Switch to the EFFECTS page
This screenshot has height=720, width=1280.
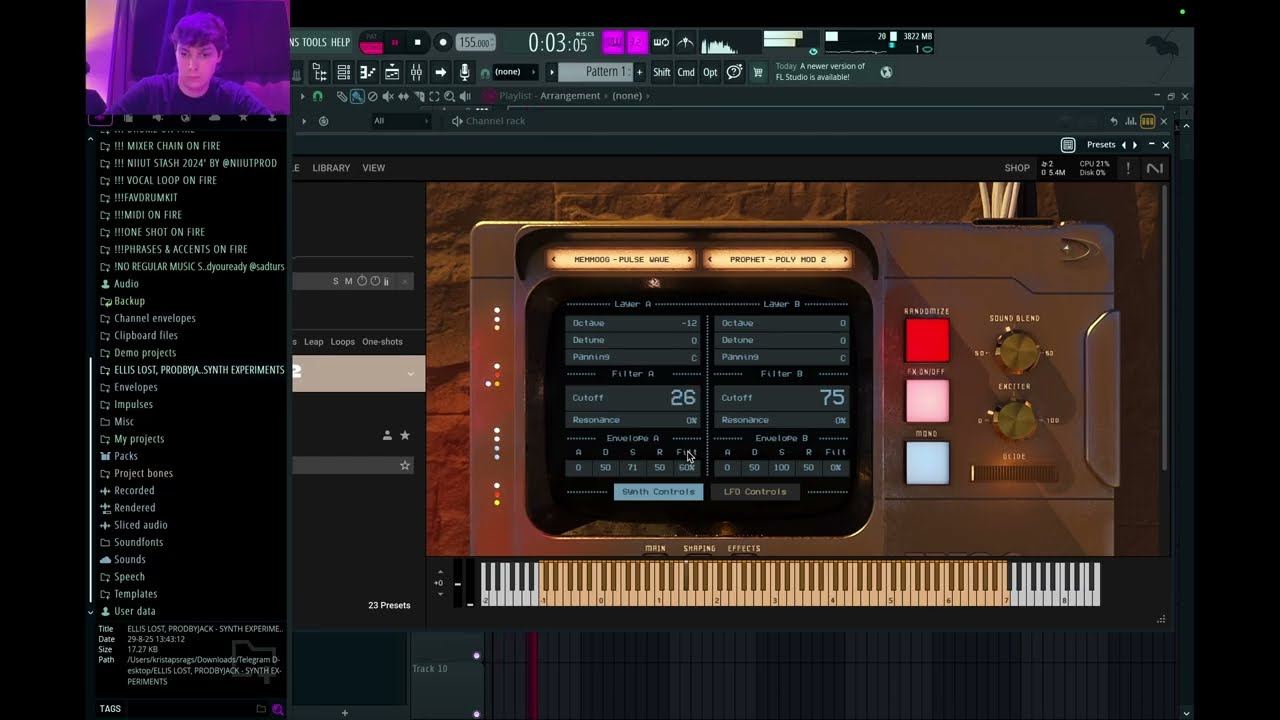click(x=744, y=548)
